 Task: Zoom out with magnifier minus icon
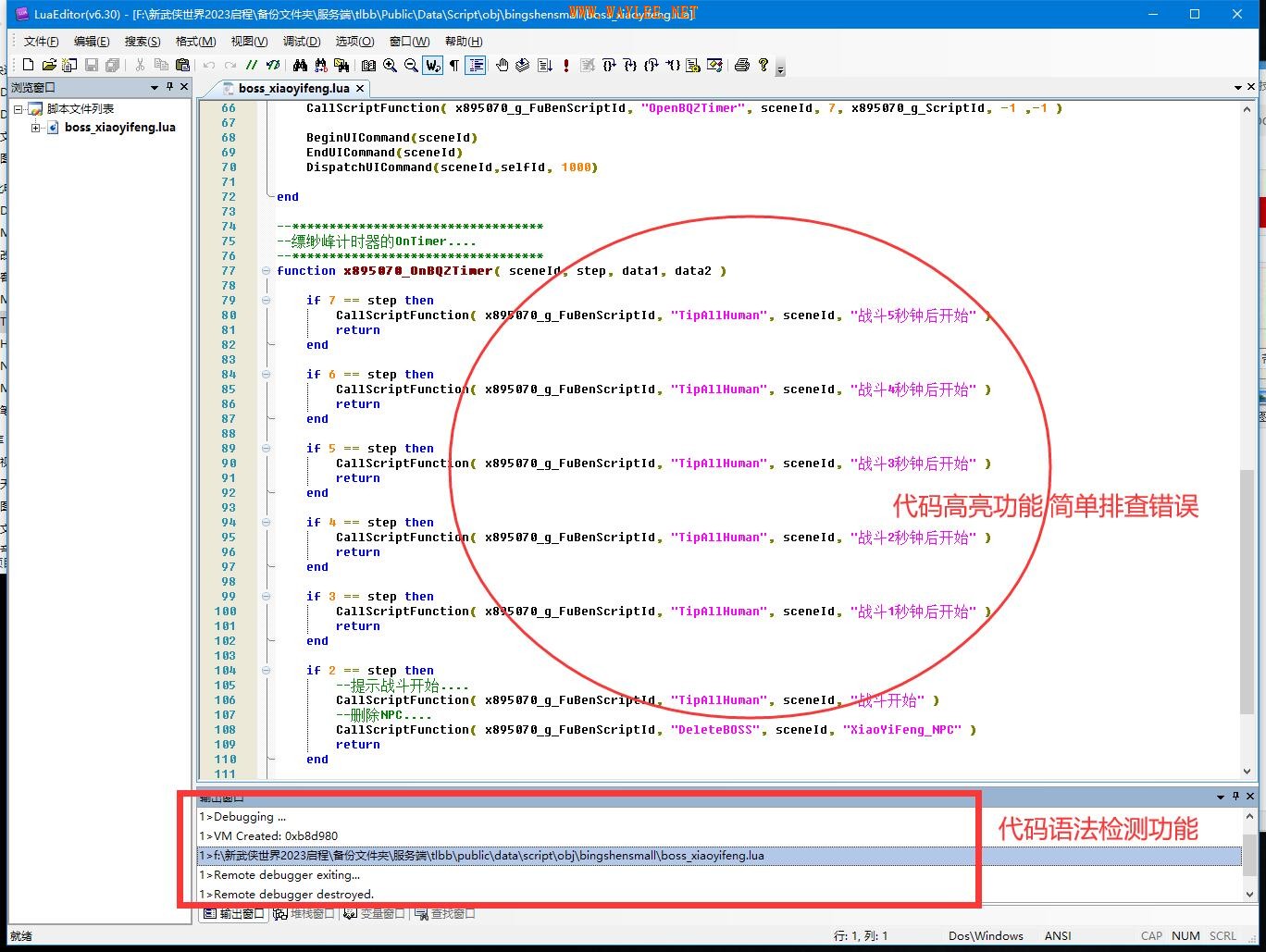click(411, 65)
